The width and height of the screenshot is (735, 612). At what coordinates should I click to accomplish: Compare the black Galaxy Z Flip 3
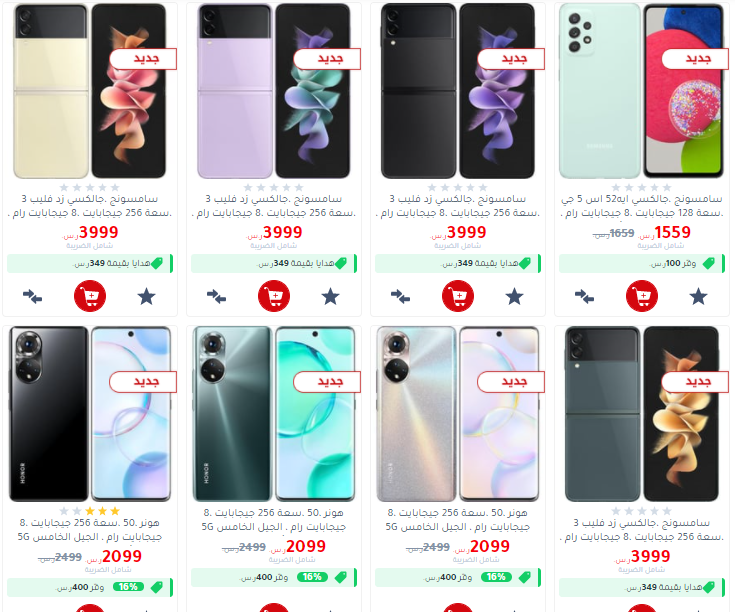400,297
